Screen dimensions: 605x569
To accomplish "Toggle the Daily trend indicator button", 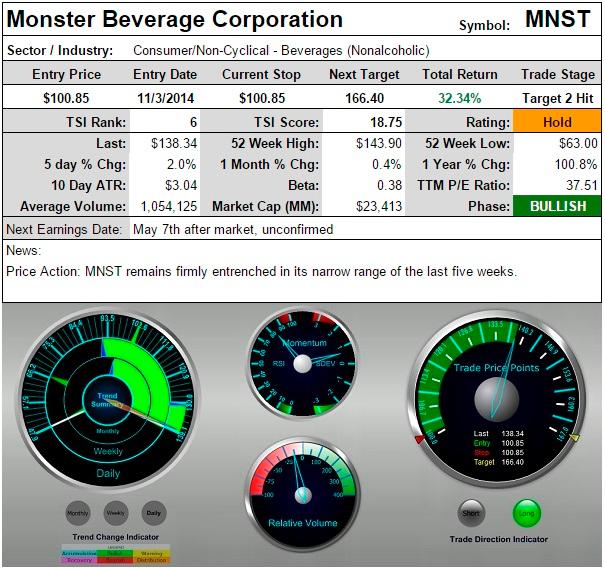I will point(153,513).
